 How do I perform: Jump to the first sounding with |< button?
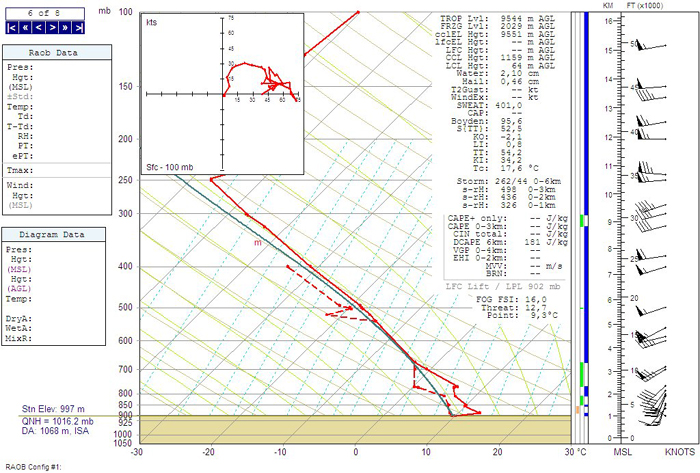pyautogui.click(x=11, y=28)
